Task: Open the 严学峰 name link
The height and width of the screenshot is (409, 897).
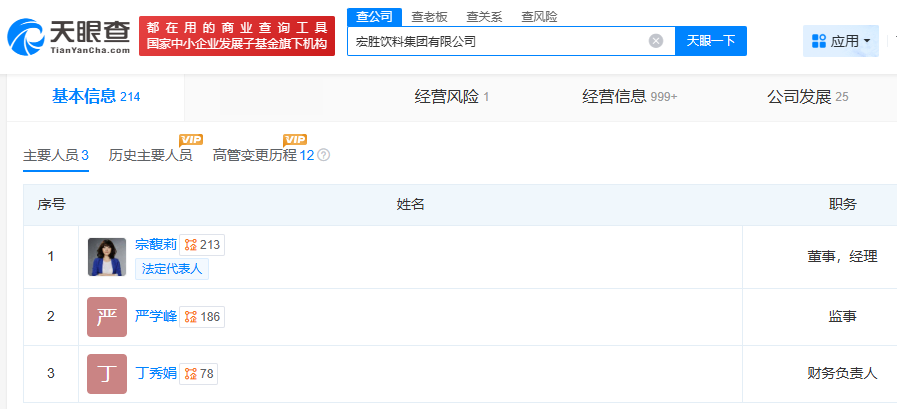Action: click(156, 317)
